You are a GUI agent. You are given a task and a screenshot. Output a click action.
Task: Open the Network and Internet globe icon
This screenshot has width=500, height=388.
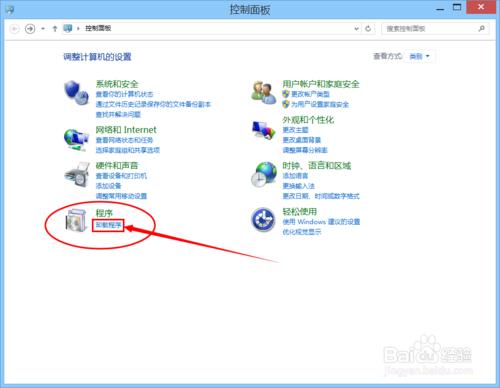click(76, 139)
